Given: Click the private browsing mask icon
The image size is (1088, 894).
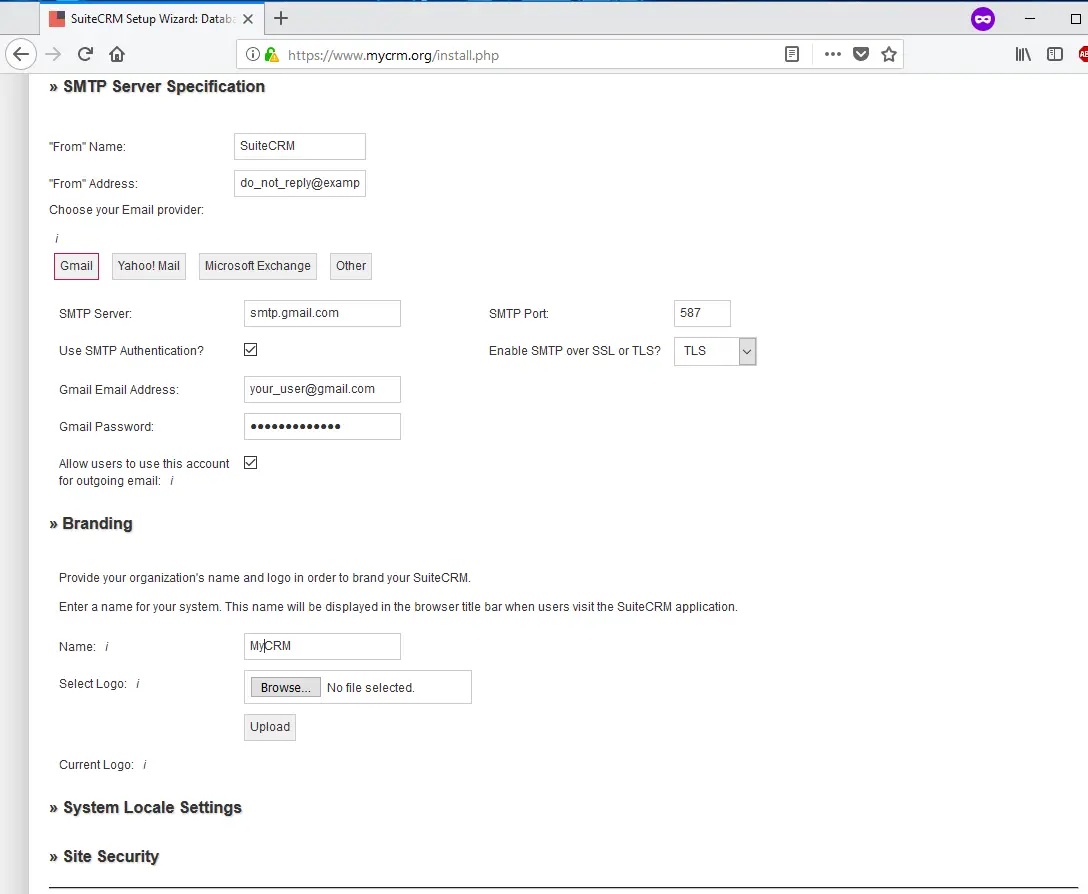Looking at the screenshot, I should tap(983, 19).
